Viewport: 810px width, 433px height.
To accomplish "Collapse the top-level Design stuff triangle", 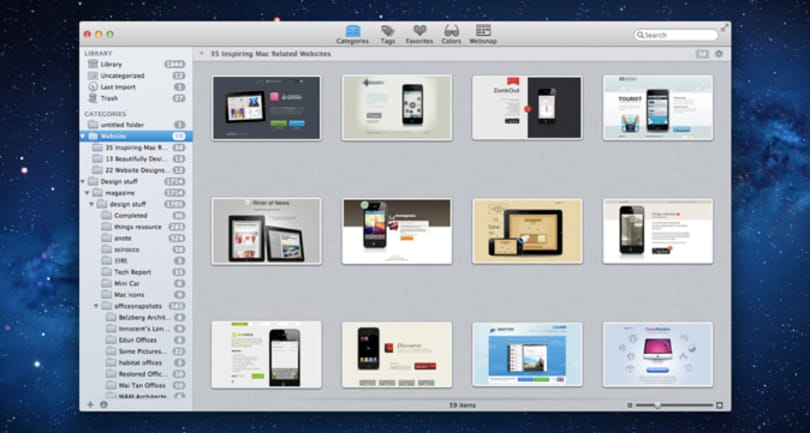I will (x=83, y=181).
